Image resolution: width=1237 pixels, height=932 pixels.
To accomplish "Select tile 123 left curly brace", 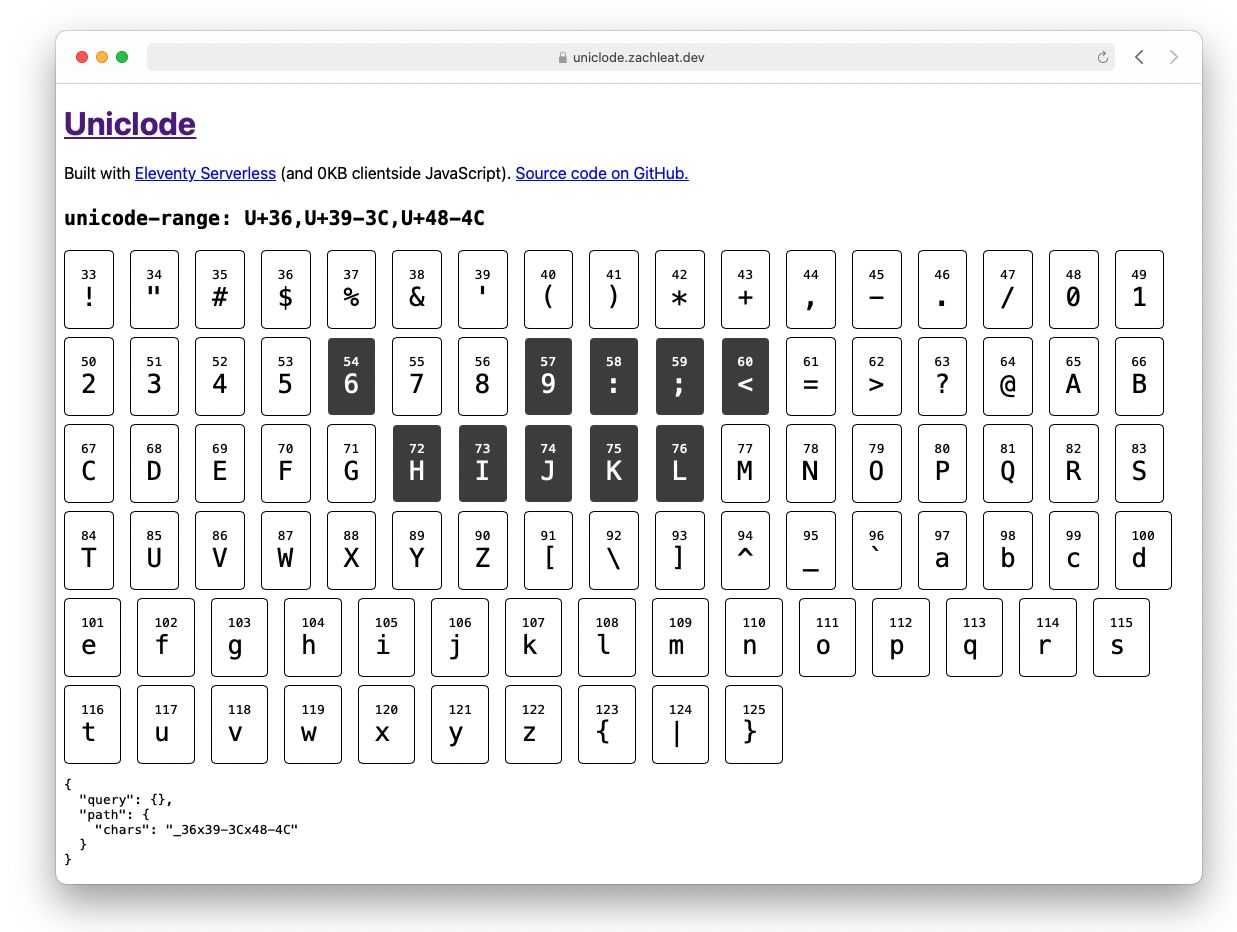I will (607, 724).
